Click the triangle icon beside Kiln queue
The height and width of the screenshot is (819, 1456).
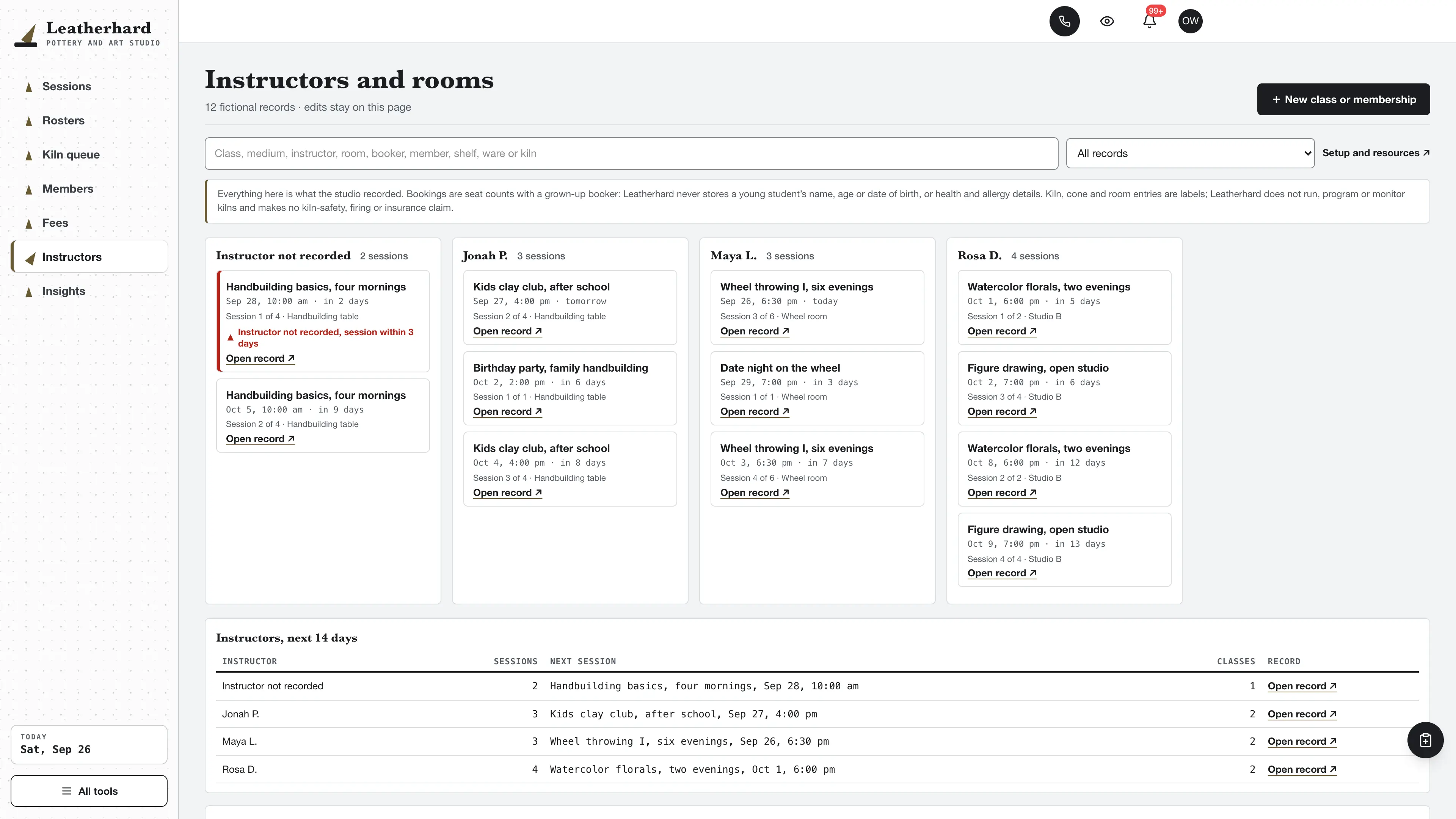[x=29, y=155]
